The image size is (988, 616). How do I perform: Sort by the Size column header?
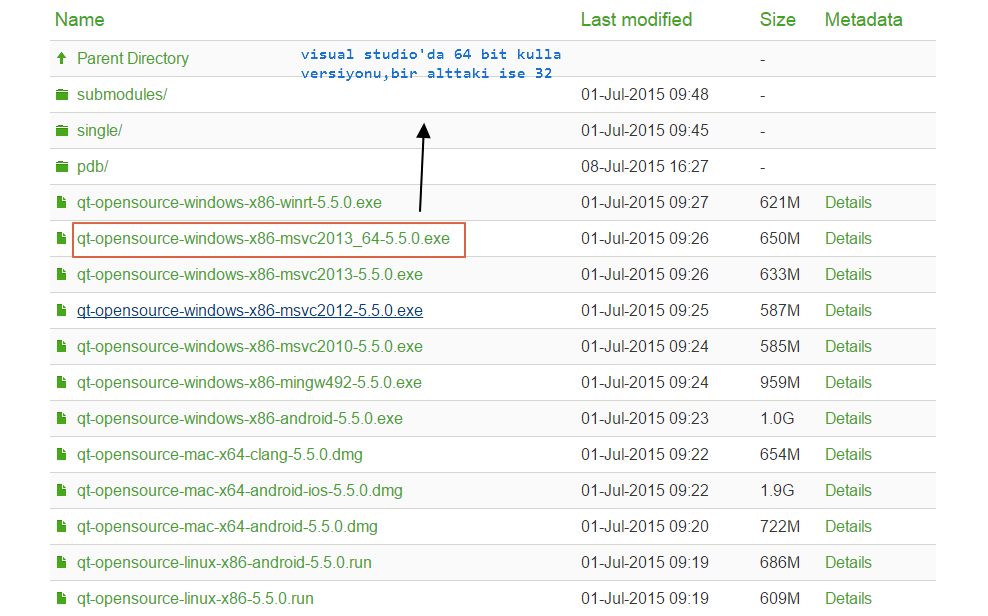[x=778, y=20]
